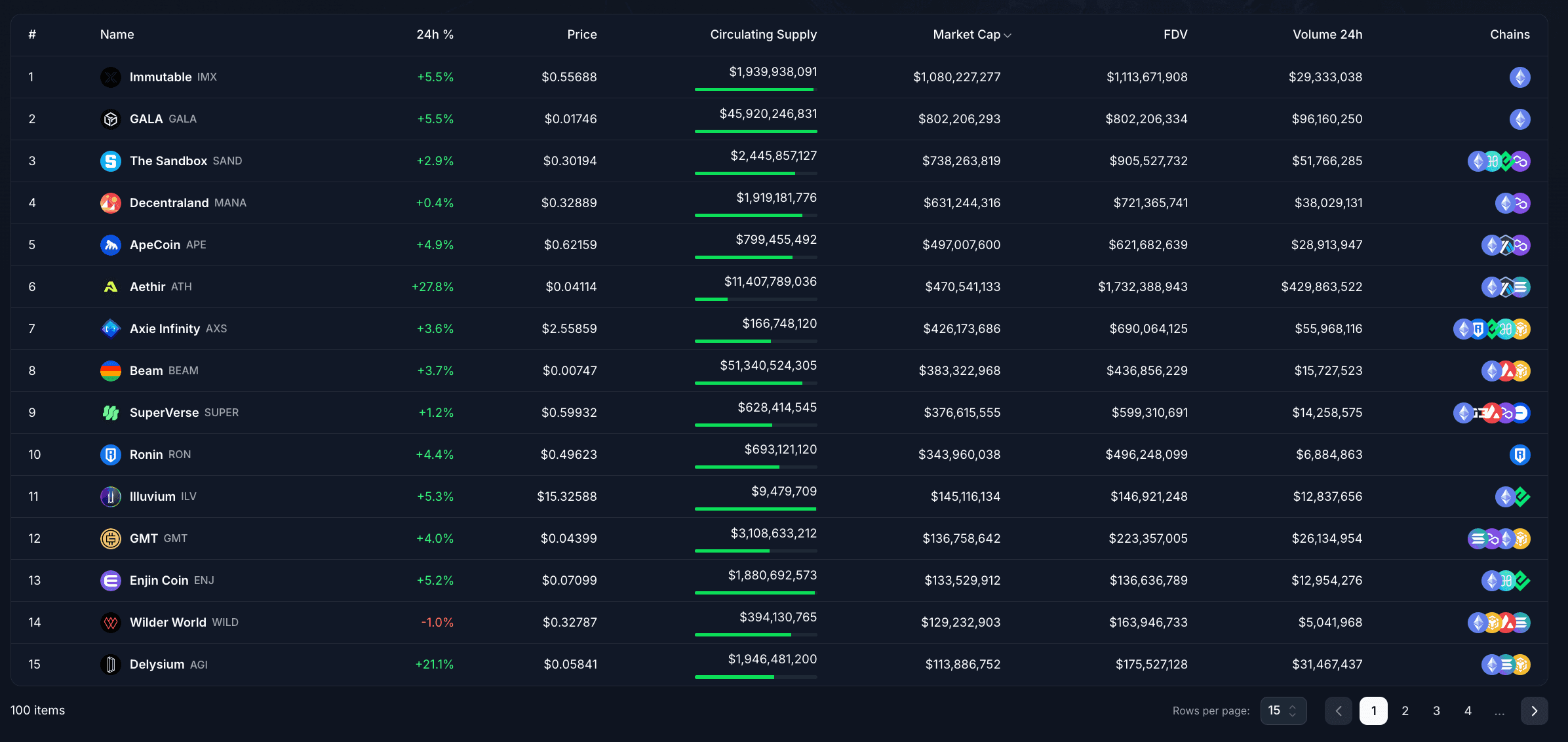Switch to page 2 of results
The height and width of the screenshot is (742, 1568).
(x=1405, y=711)
